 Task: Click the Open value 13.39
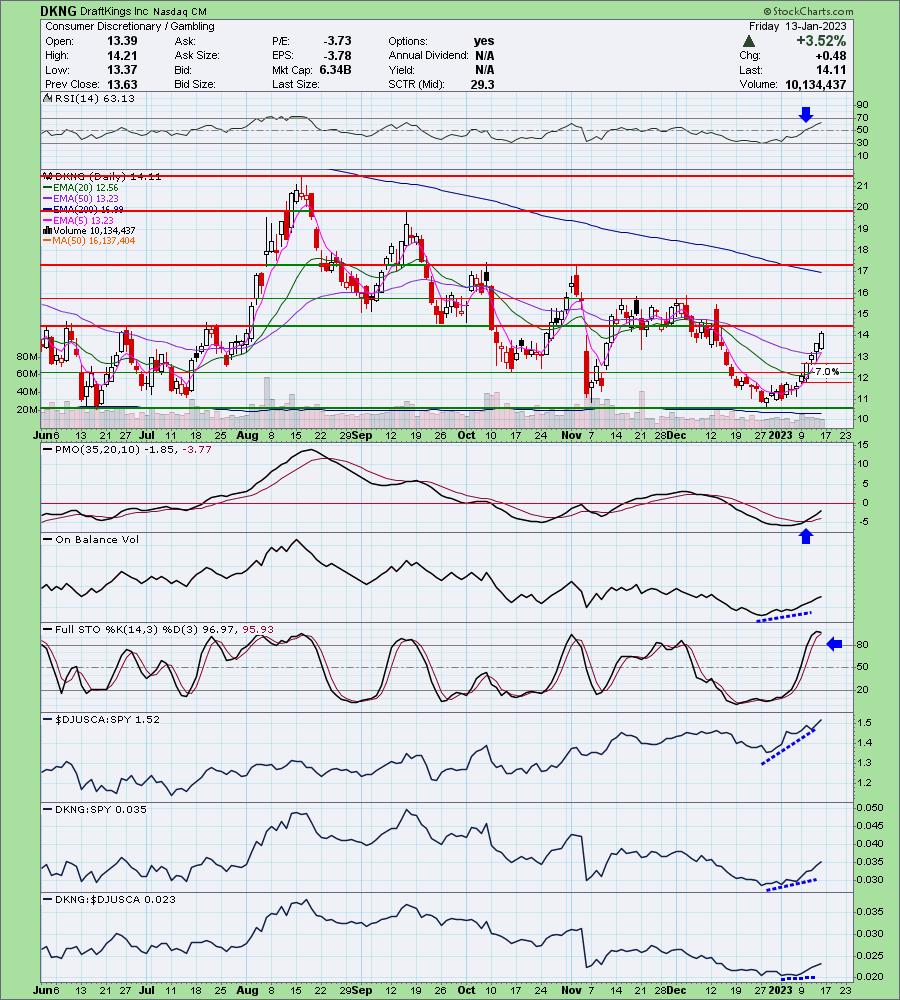pyautogui.click(x=122, y=41)
